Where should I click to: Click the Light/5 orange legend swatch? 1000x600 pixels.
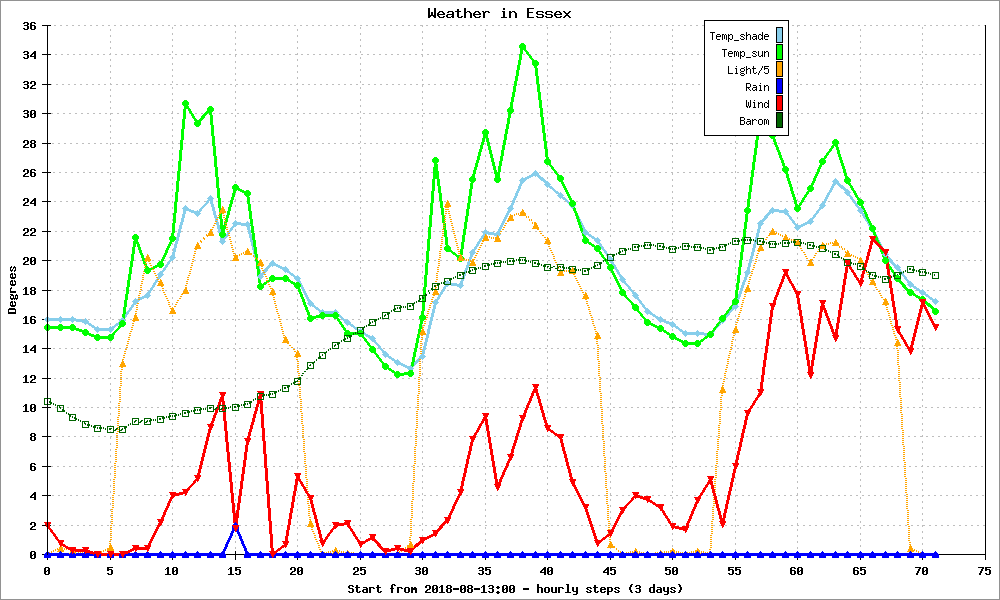(x=779, y=70)
